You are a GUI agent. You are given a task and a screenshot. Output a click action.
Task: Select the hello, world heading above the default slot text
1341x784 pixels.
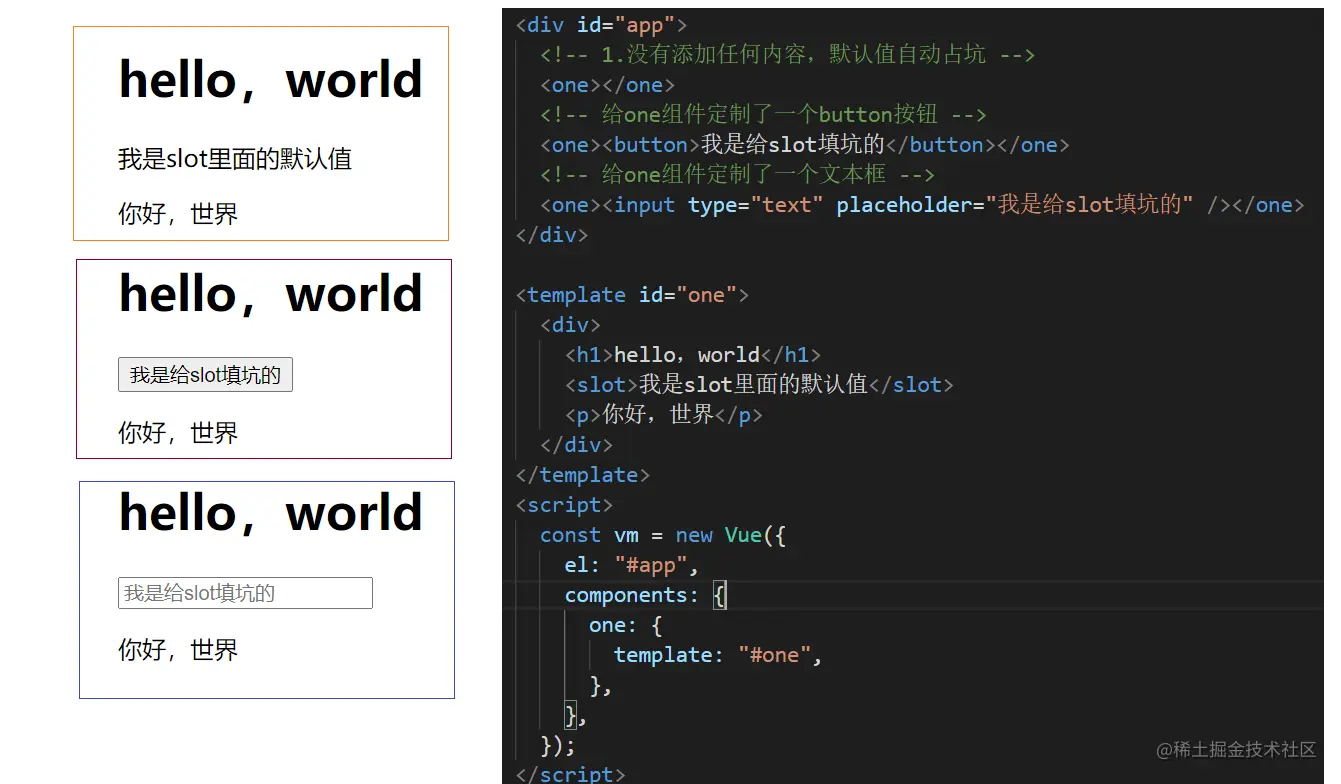[271, 80]
